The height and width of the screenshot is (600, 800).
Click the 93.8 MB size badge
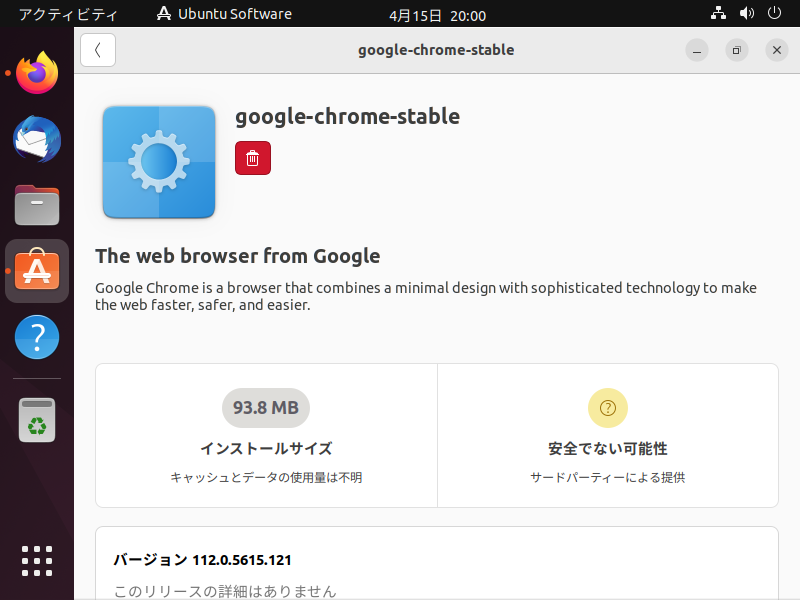pos(266,408)
